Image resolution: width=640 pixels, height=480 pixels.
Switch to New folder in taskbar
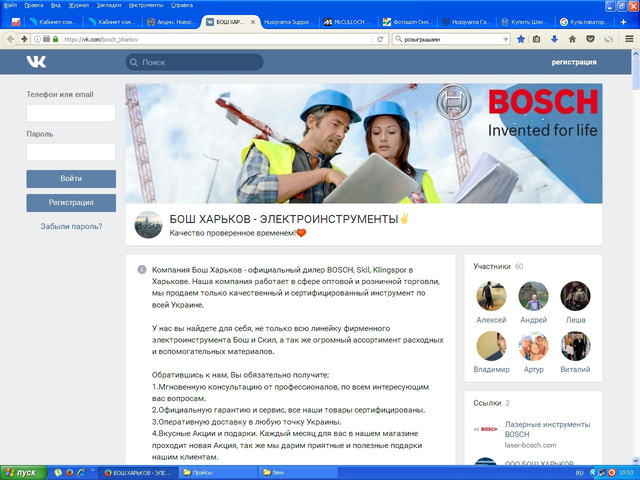(298, 473)
